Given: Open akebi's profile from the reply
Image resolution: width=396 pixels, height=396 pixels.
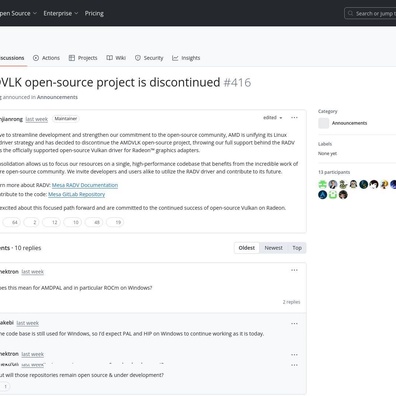Looking at the screenshot, I should click(x=7, y=323).
